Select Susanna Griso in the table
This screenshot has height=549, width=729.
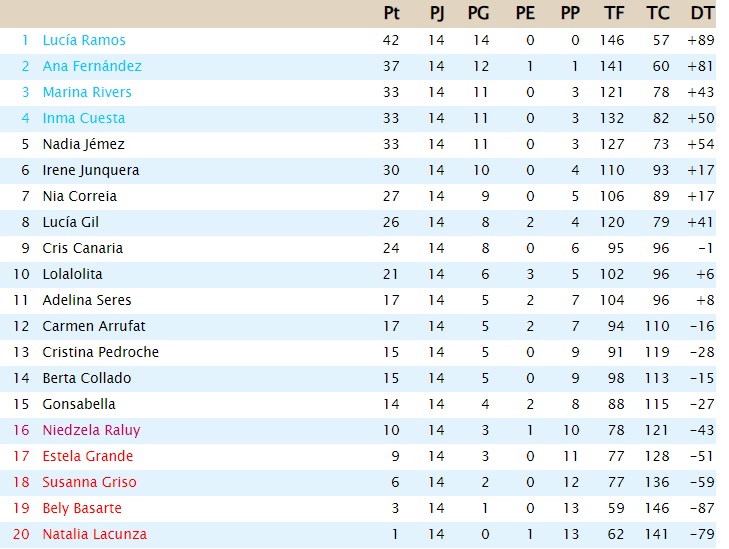tap(90, 482)
